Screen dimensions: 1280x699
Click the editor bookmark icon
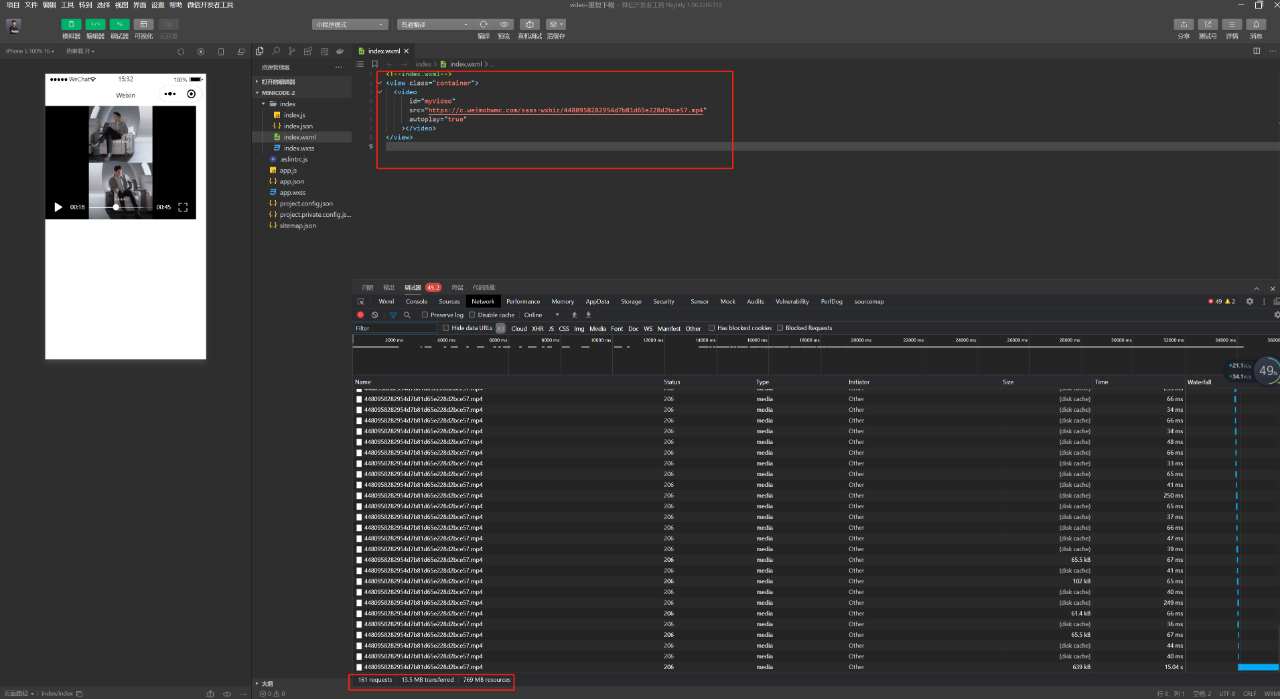tap(374, 64)
